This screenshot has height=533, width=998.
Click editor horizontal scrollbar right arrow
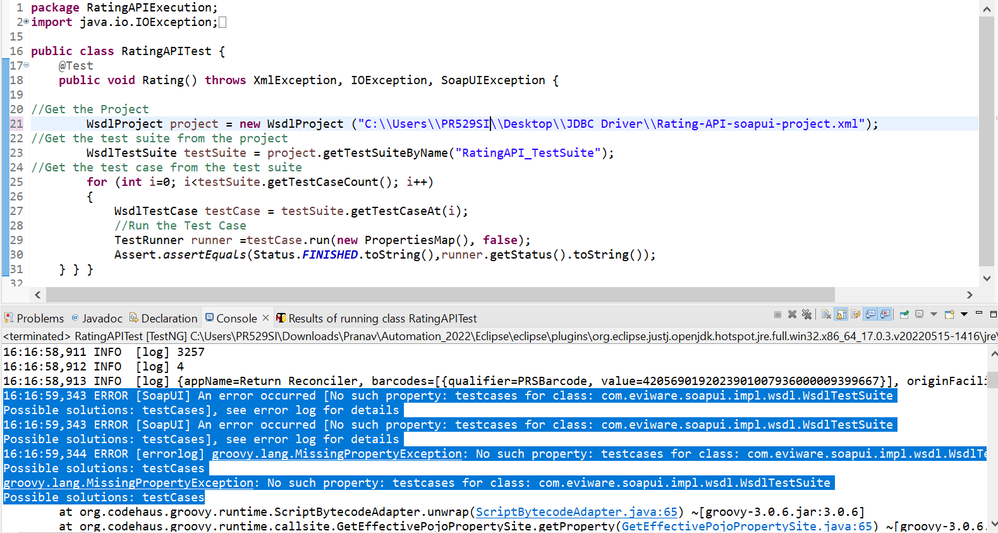point(970,295)
